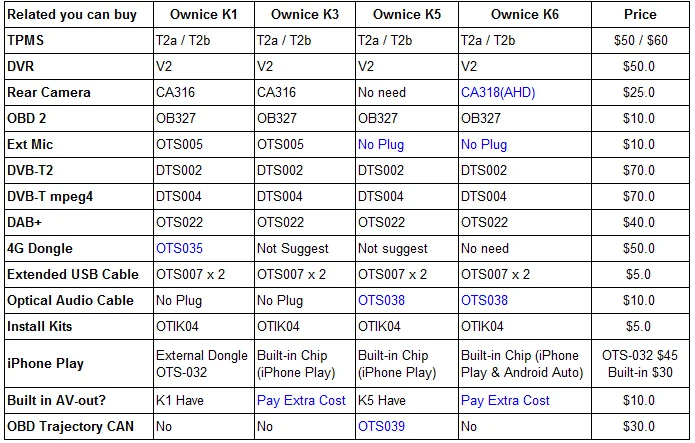The image size is (695, 443).
Task: Open the CA318(AHD) rear camera link
Action: [498, 93]
